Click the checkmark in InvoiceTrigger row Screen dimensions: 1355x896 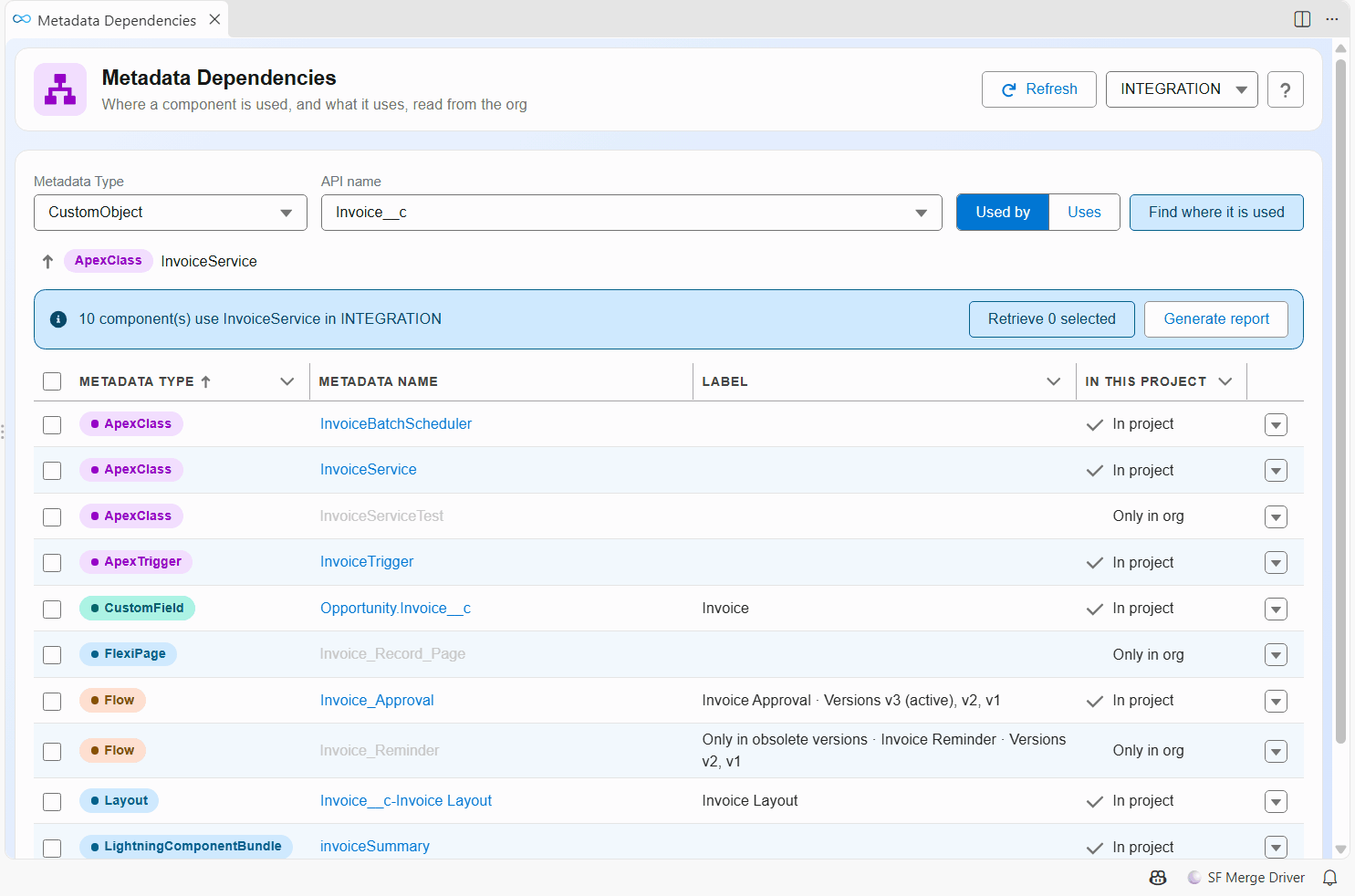(x=1095, y=563)
